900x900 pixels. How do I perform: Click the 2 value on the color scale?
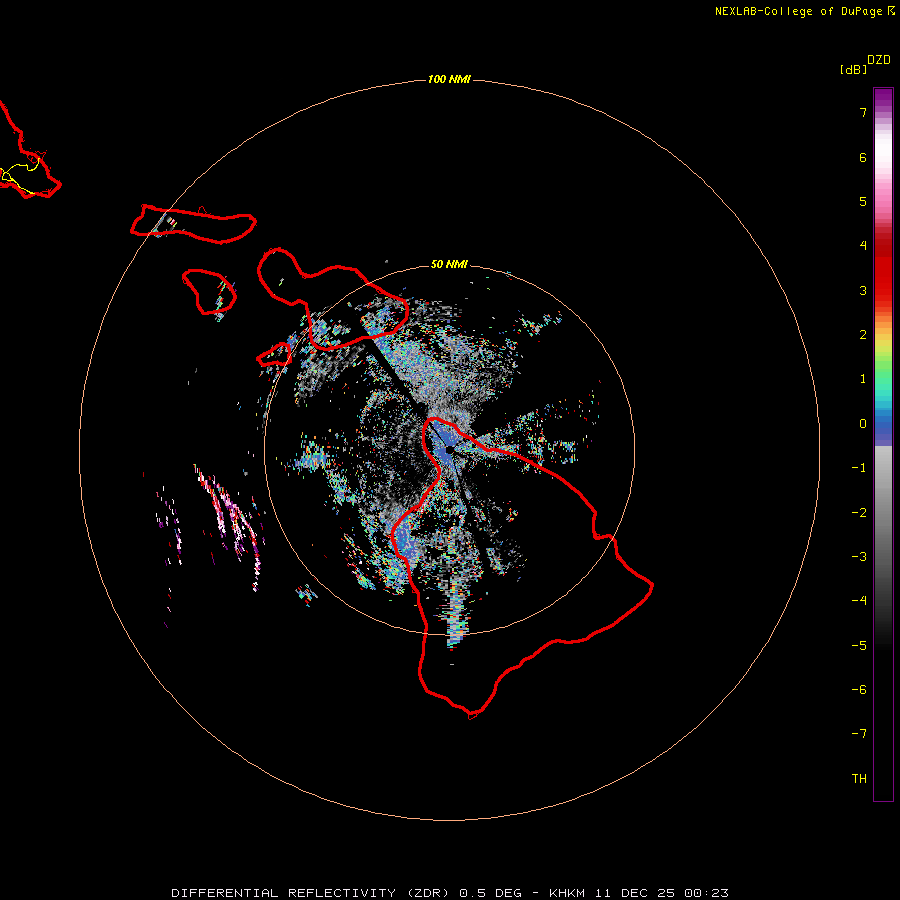click(x=863, y=335)
